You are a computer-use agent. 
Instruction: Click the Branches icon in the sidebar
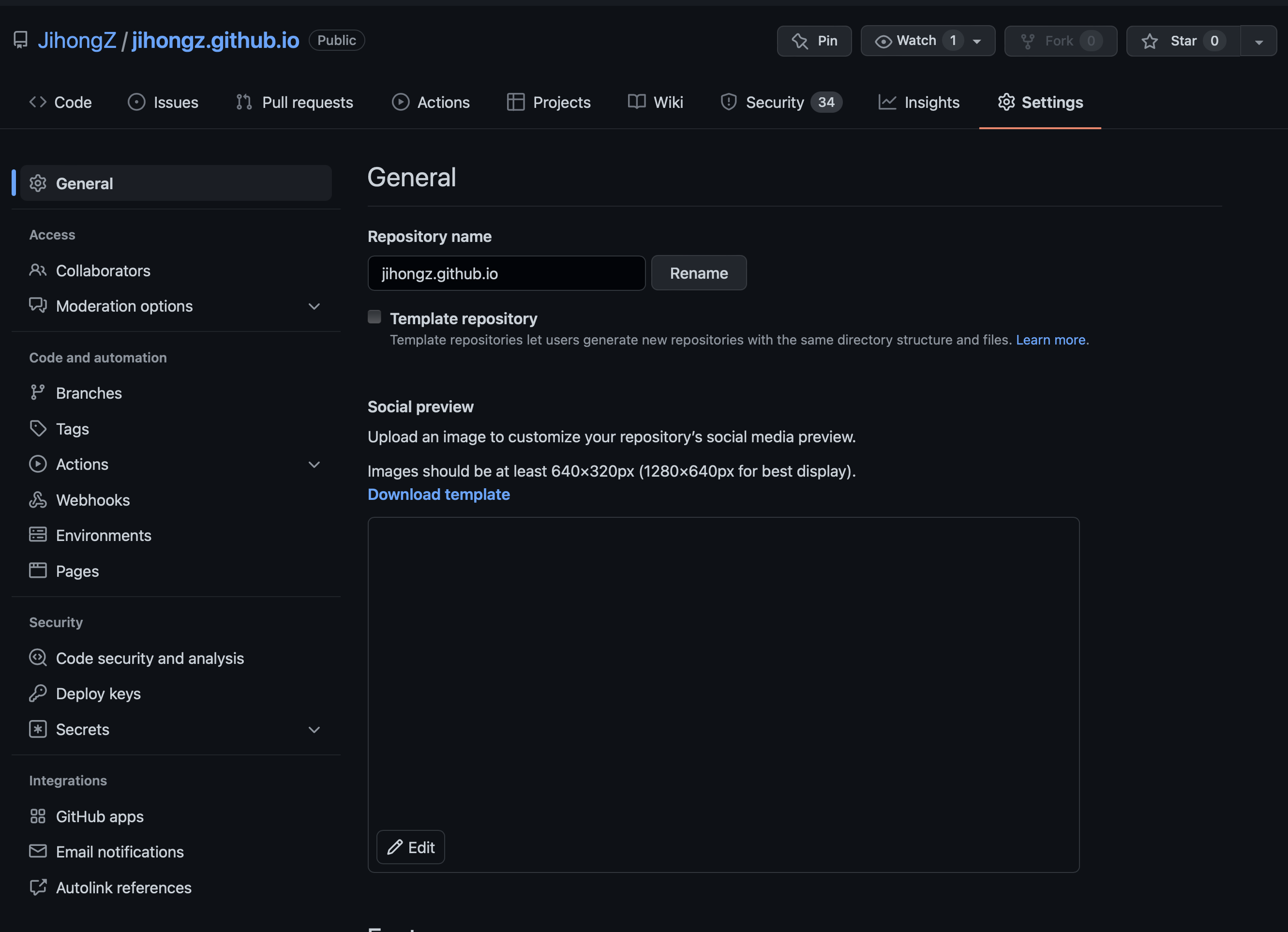click(37, 392)
